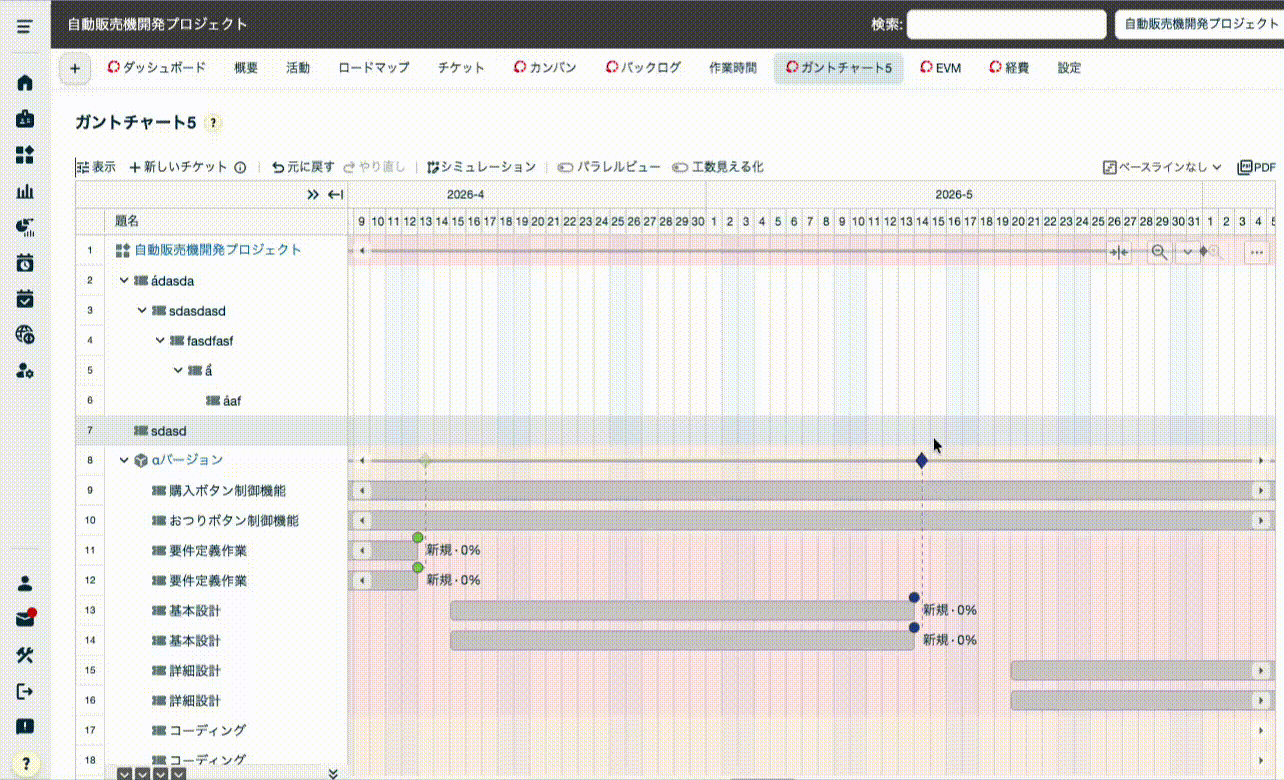Click the 検索 search input field
Viewport: 1284px width, 780px height.
(x=1006, y=24)
